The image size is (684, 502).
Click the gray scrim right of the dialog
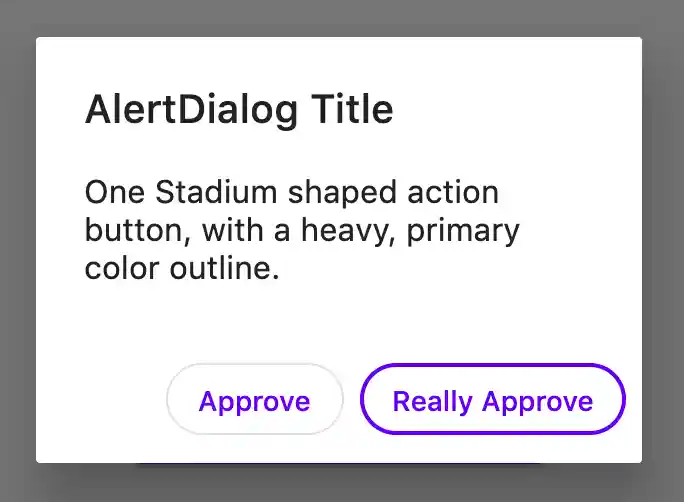(x=663, y=250)
